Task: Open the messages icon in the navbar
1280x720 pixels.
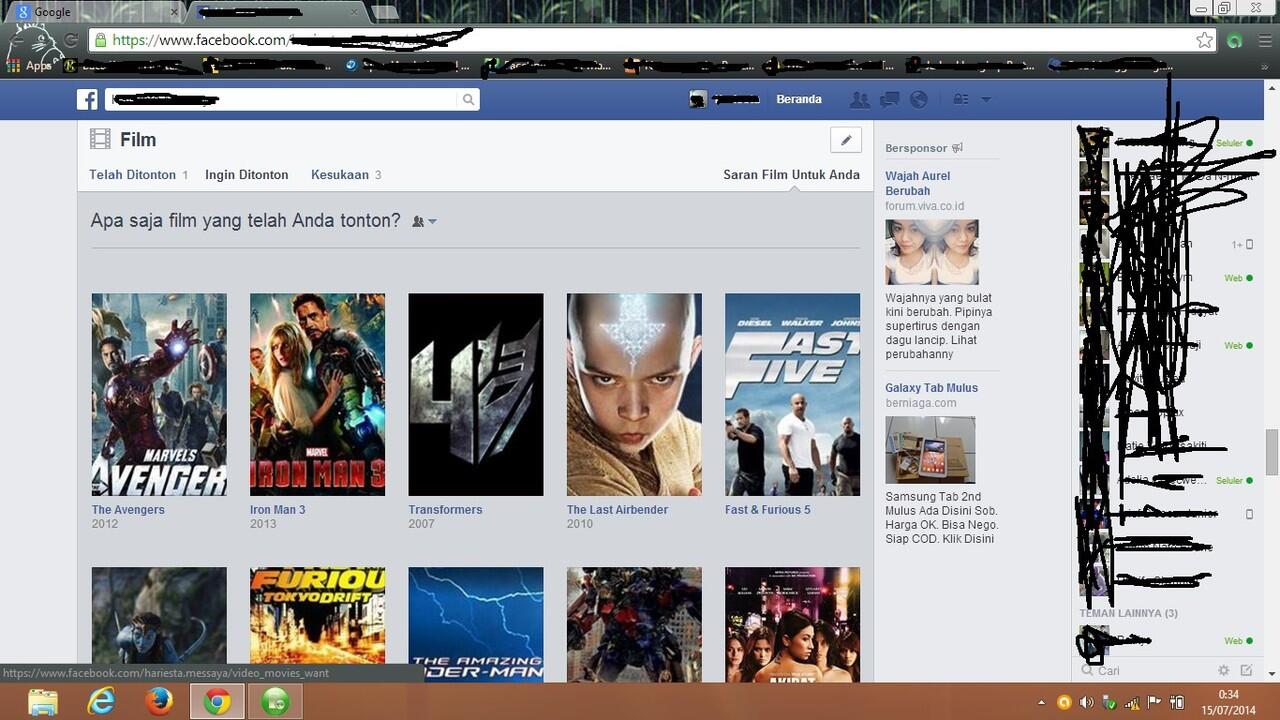Action: [x=888, y=99]
